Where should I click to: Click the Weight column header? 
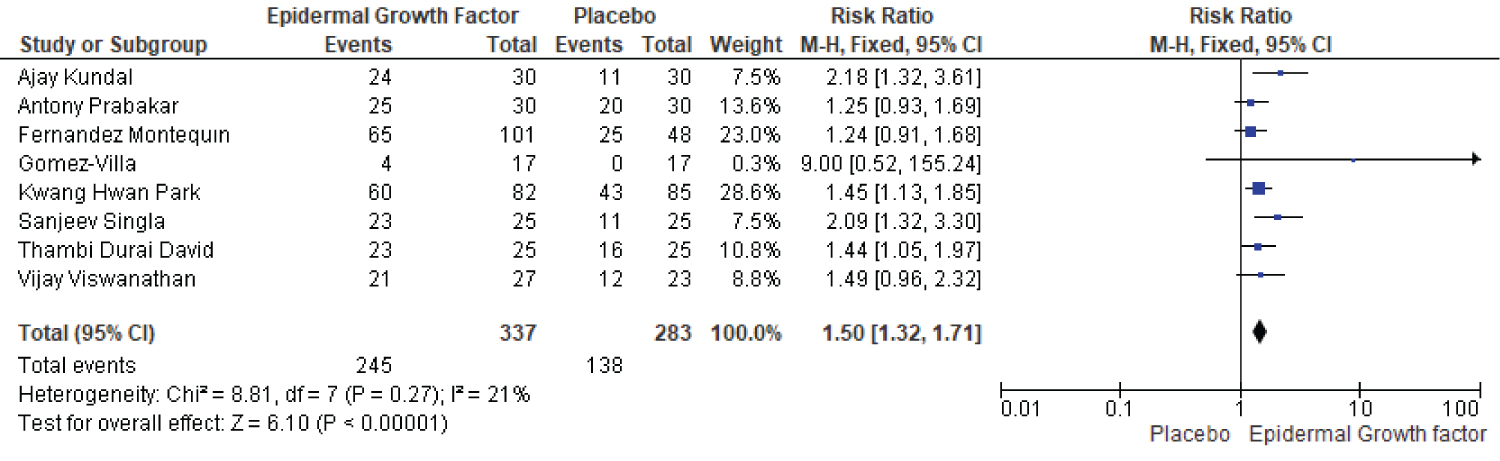745,45
